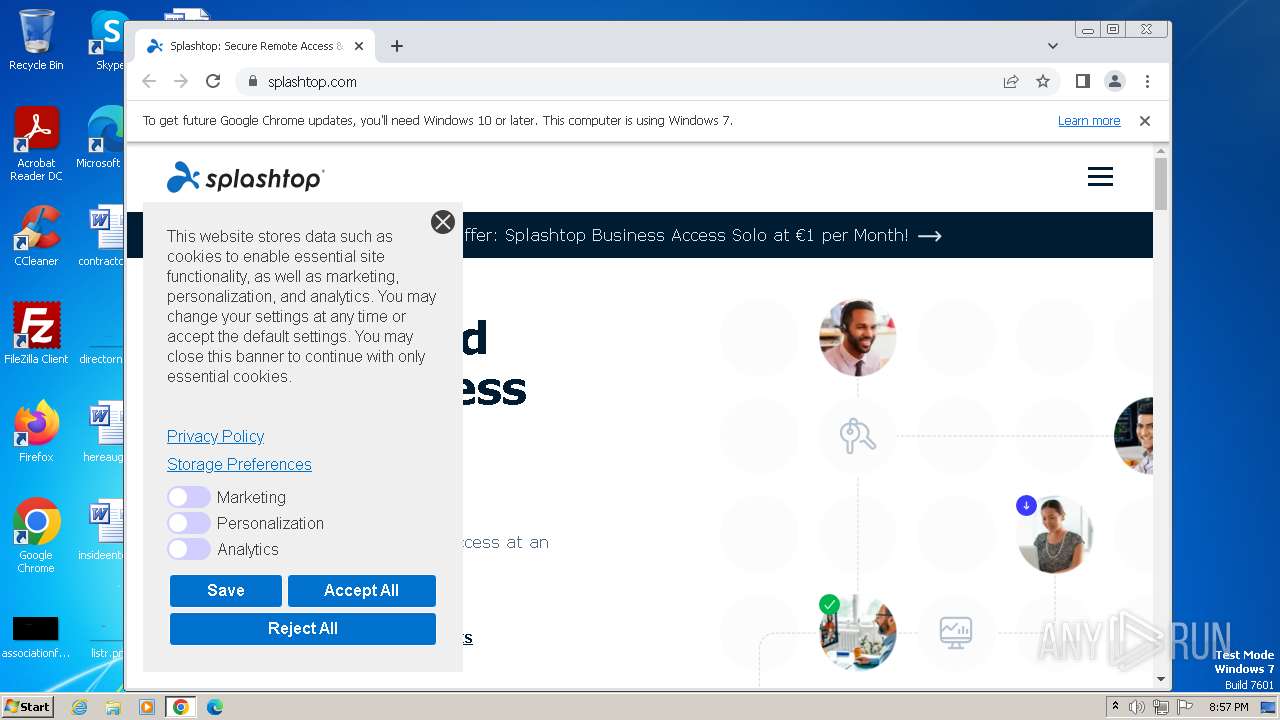Click the Action Center flag tray icon
The width and height of the screenshot is (1280, 720).
coord(1184,707)
